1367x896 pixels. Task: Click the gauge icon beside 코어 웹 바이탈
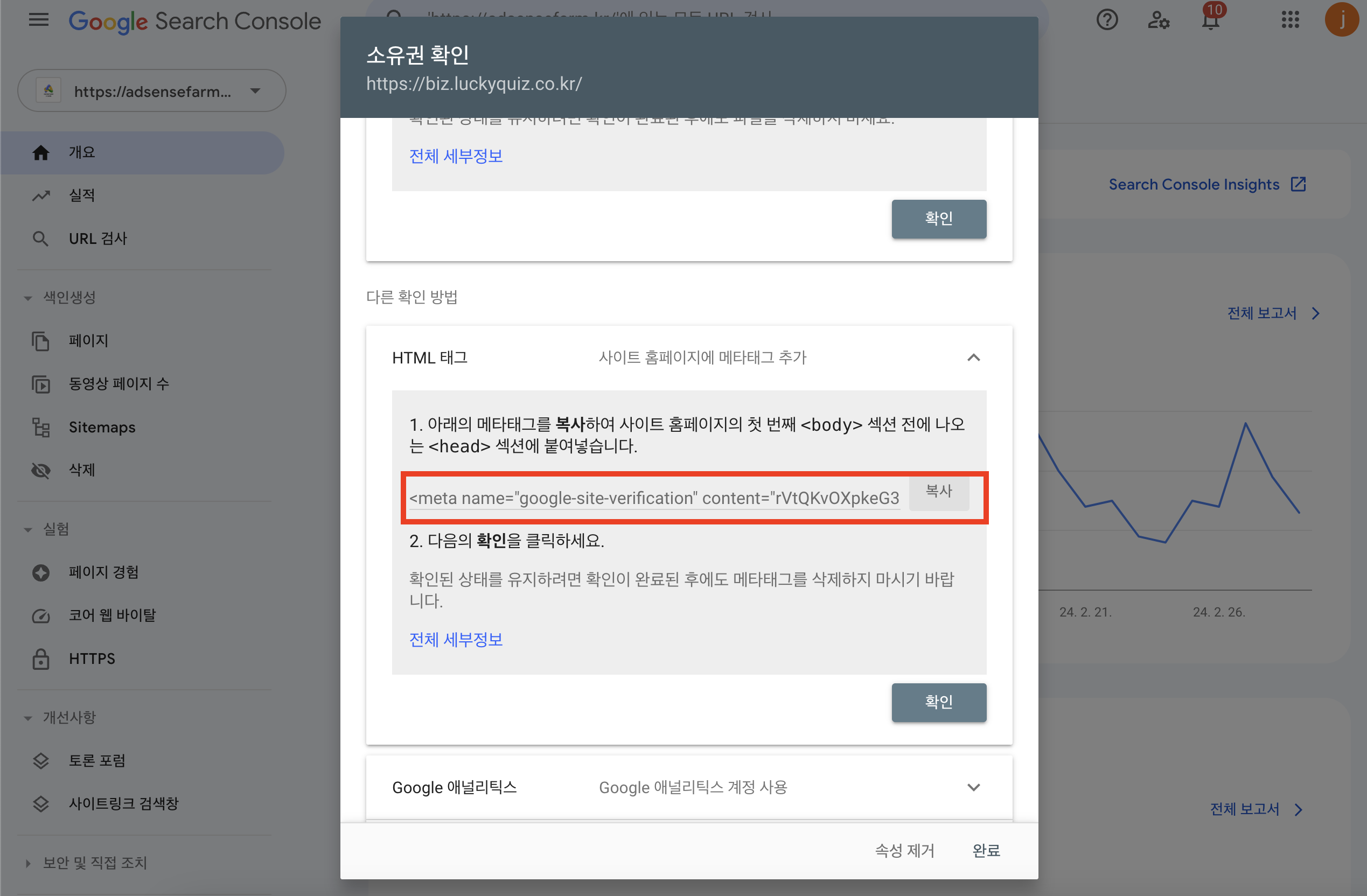point(41,615)
